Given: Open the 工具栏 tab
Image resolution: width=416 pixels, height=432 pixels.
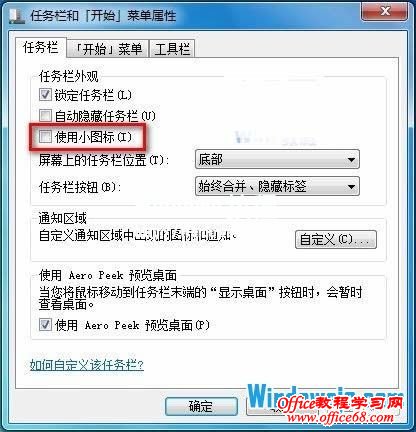Looking at the screenshot, I should (172, 49).
